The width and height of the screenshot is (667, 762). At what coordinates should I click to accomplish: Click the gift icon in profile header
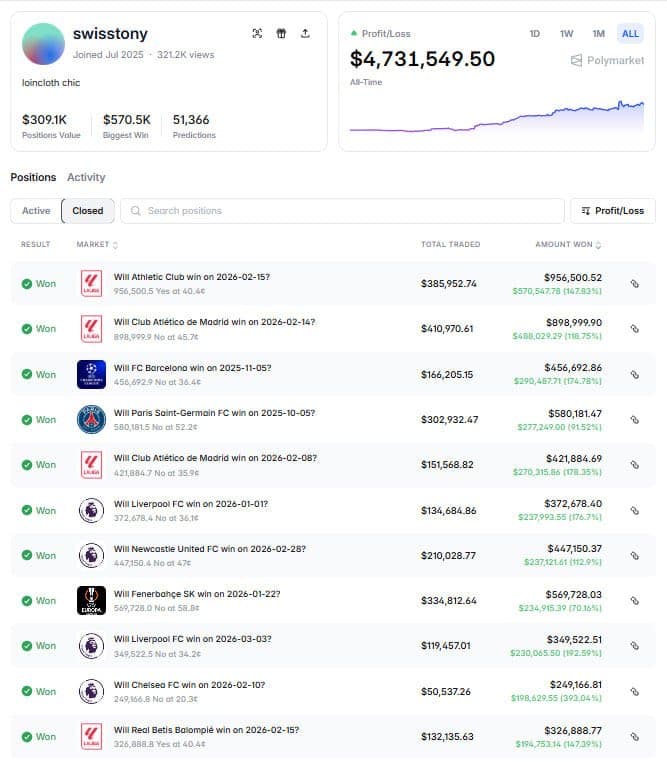click(281, 33)
